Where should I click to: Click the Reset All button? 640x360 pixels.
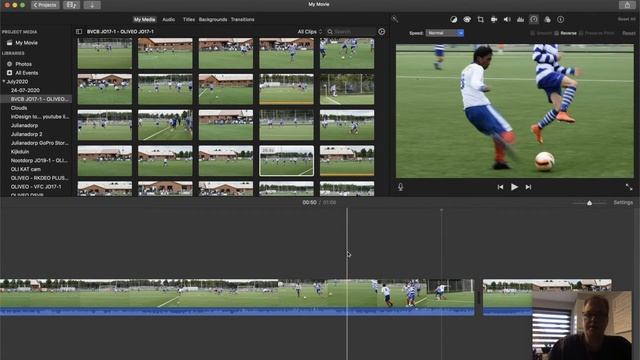pyautogui.click(x=627, y=19)
